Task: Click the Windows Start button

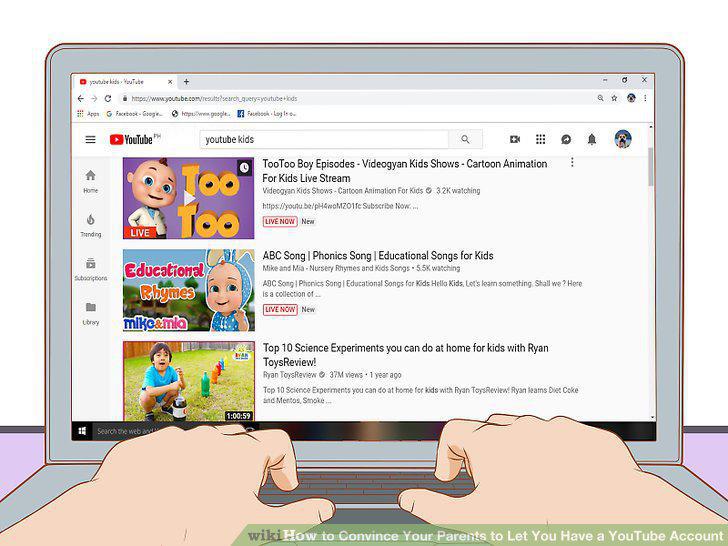Action: (82, 431)
